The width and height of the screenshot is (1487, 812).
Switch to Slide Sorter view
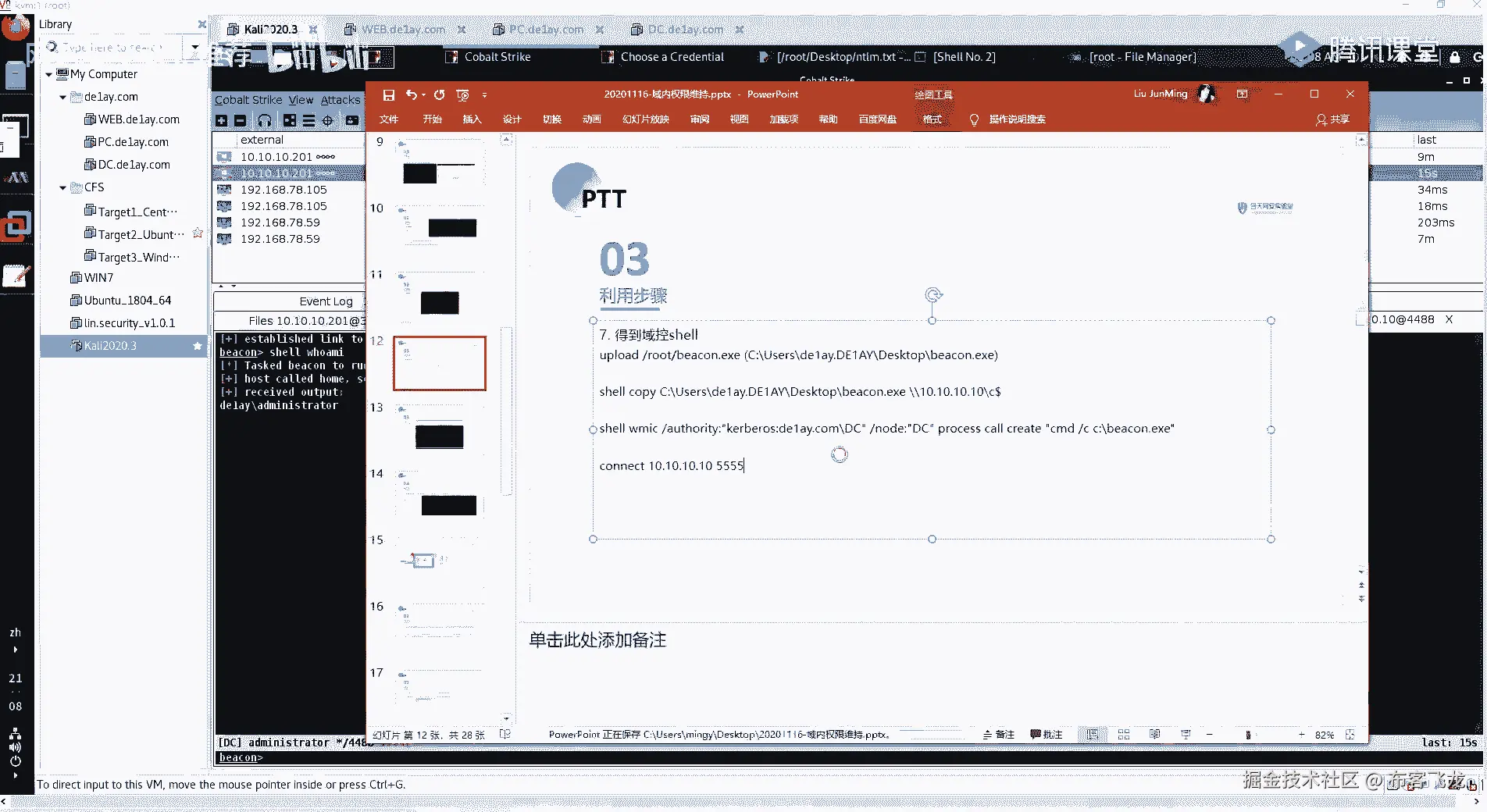tap(1124, 735)
